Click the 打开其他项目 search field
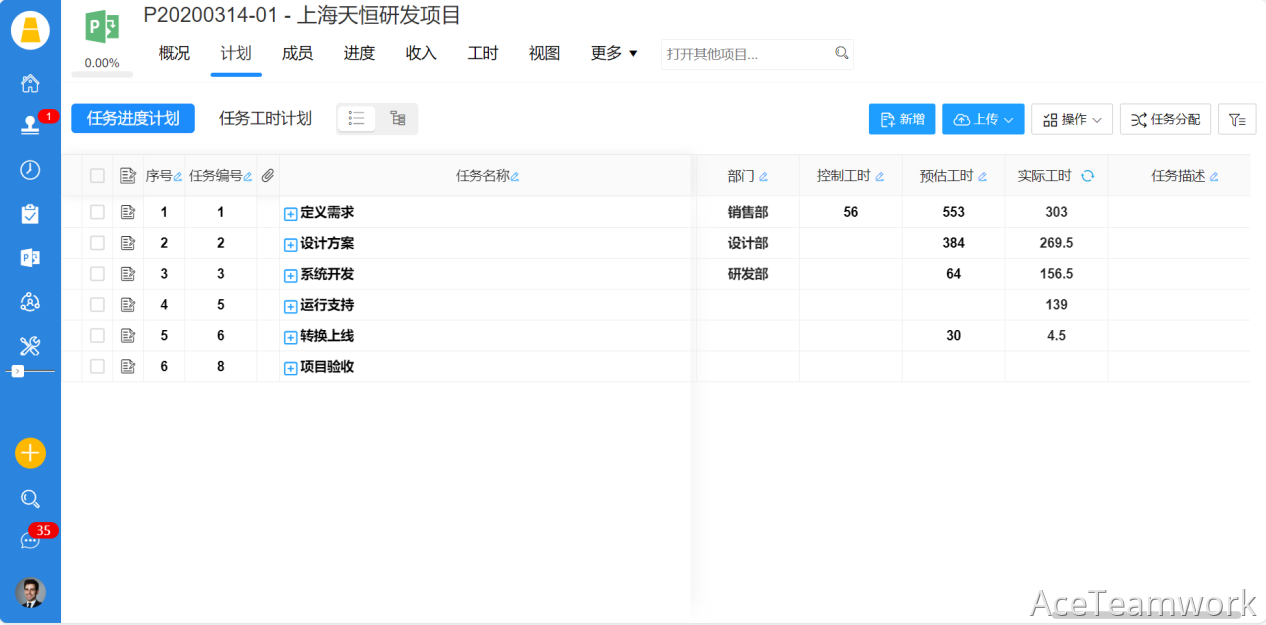Viewport: 1266px width, 625px height. point(746,54)
